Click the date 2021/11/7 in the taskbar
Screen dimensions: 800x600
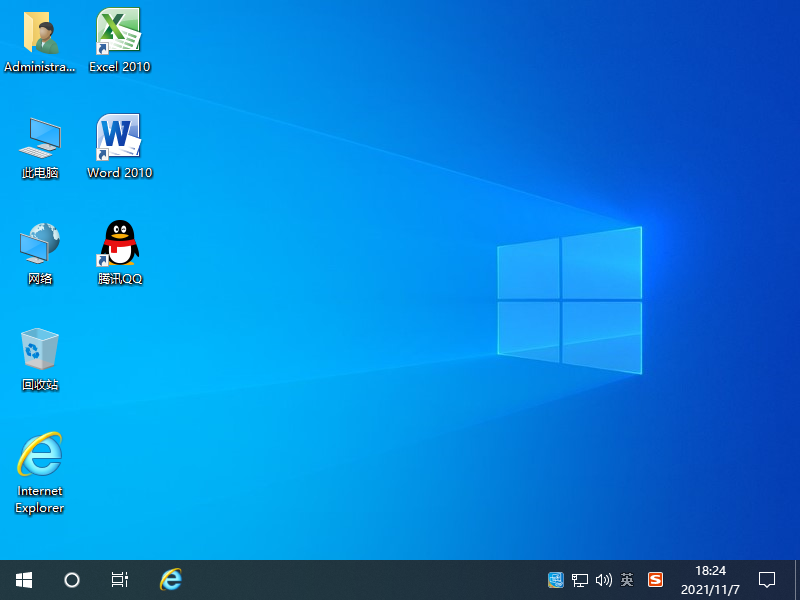[712, 587]
